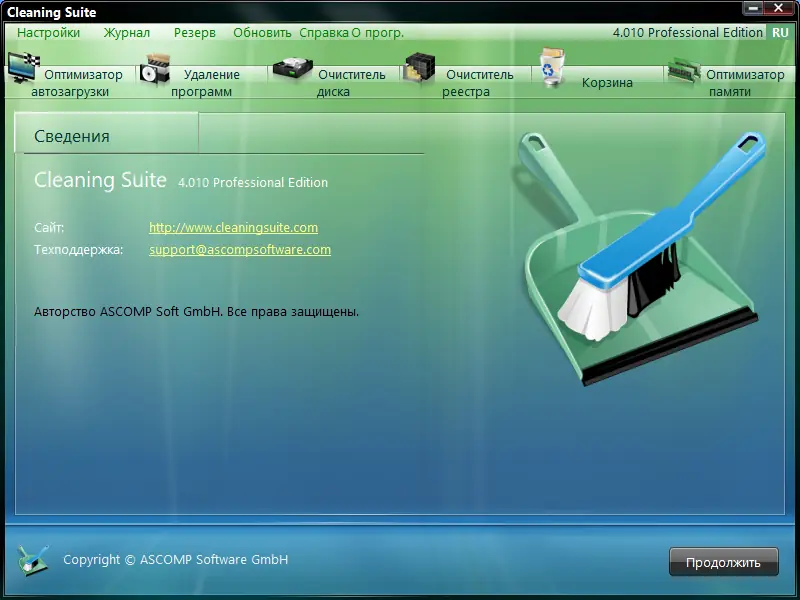800x600 pixels.
Task: Click the Очиститель реестра label
Action: pyautogui.click(x=478, y=83)
